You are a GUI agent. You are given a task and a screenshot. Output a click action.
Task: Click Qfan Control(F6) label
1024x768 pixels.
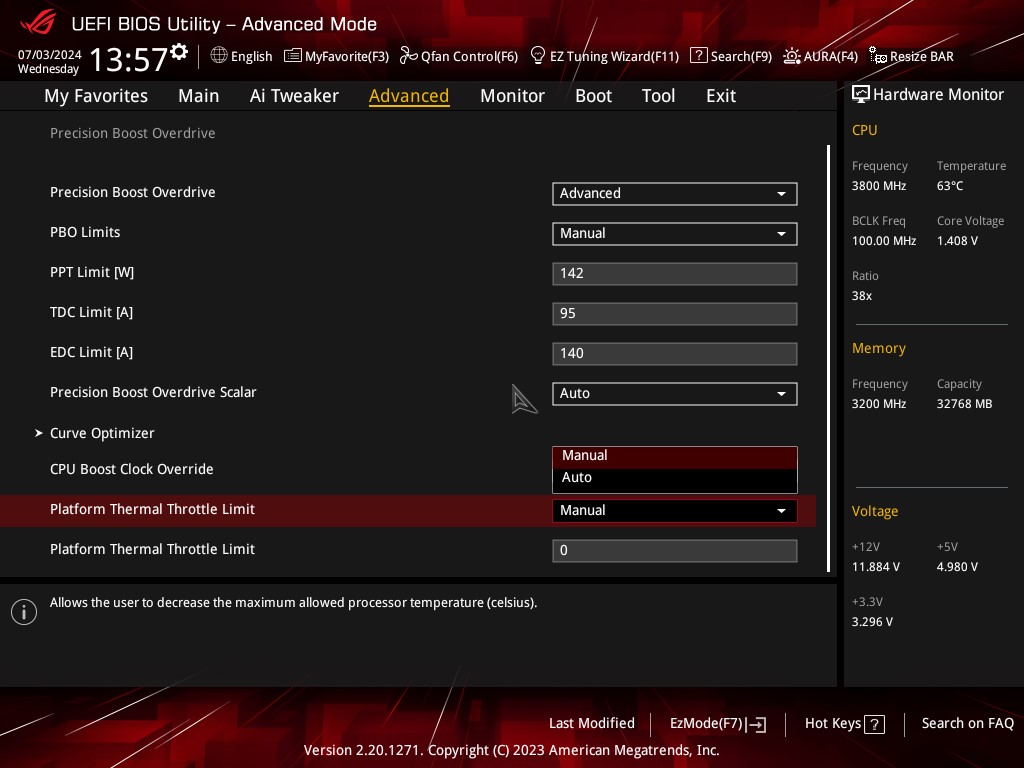[x=470, y=57]
